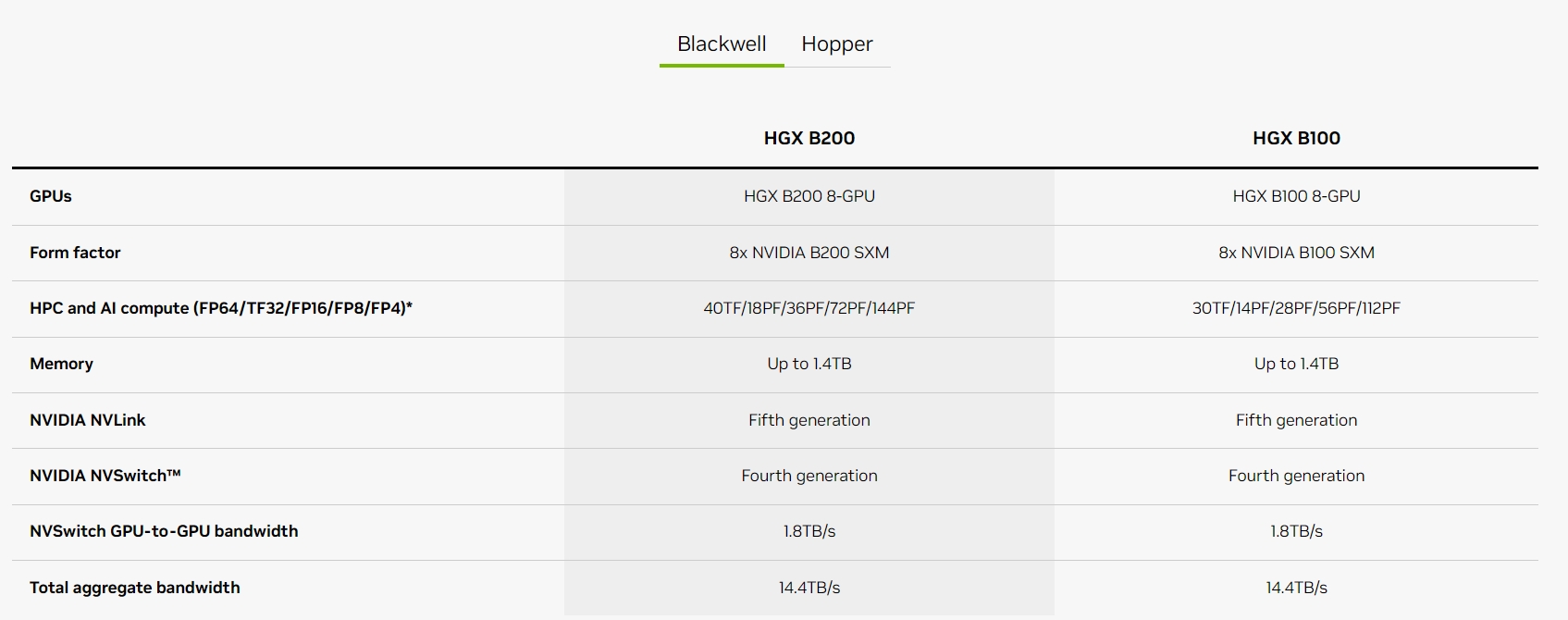Select the 40TF/18PF/36PF/72PF/144PF compute value

coord(809,308)
